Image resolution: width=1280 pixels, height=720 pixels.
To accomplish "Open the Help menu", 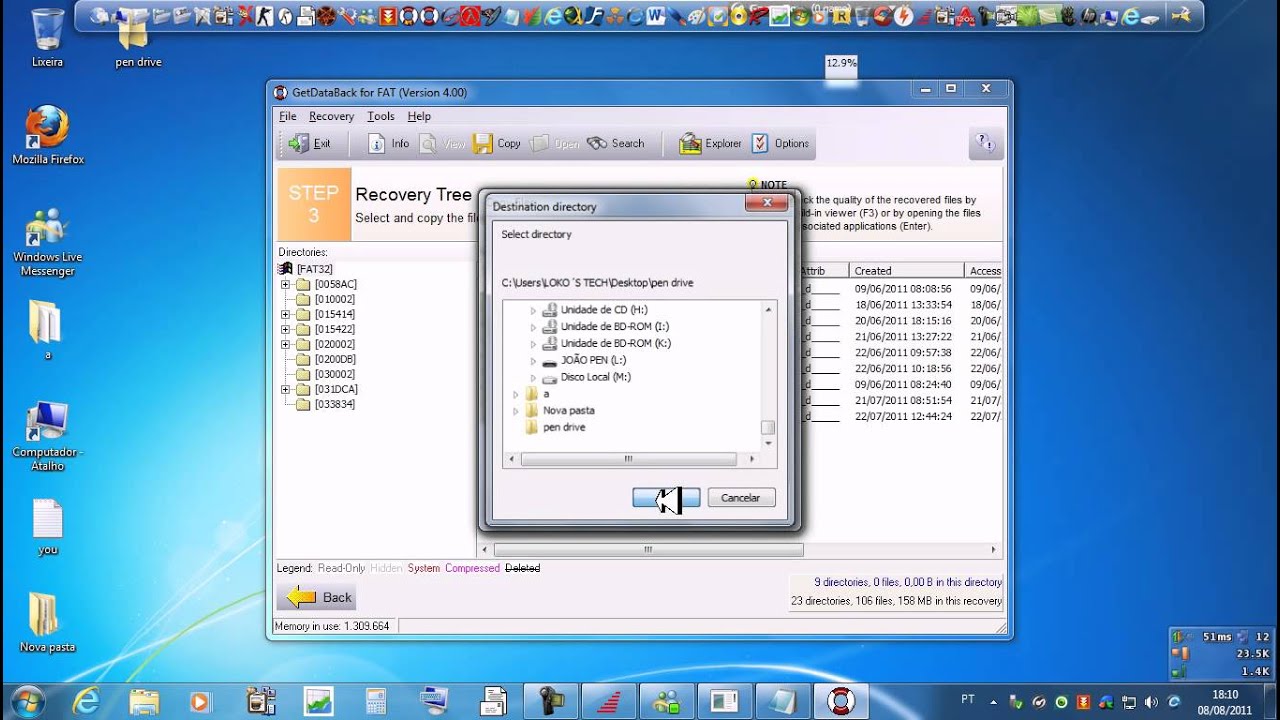I will (419, 116).
